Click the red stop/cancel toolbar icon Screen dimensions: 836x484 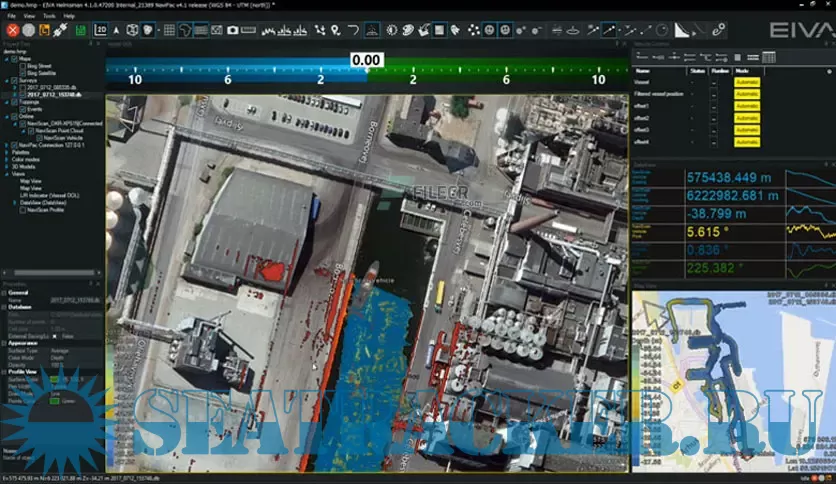(x=13, y=30)
